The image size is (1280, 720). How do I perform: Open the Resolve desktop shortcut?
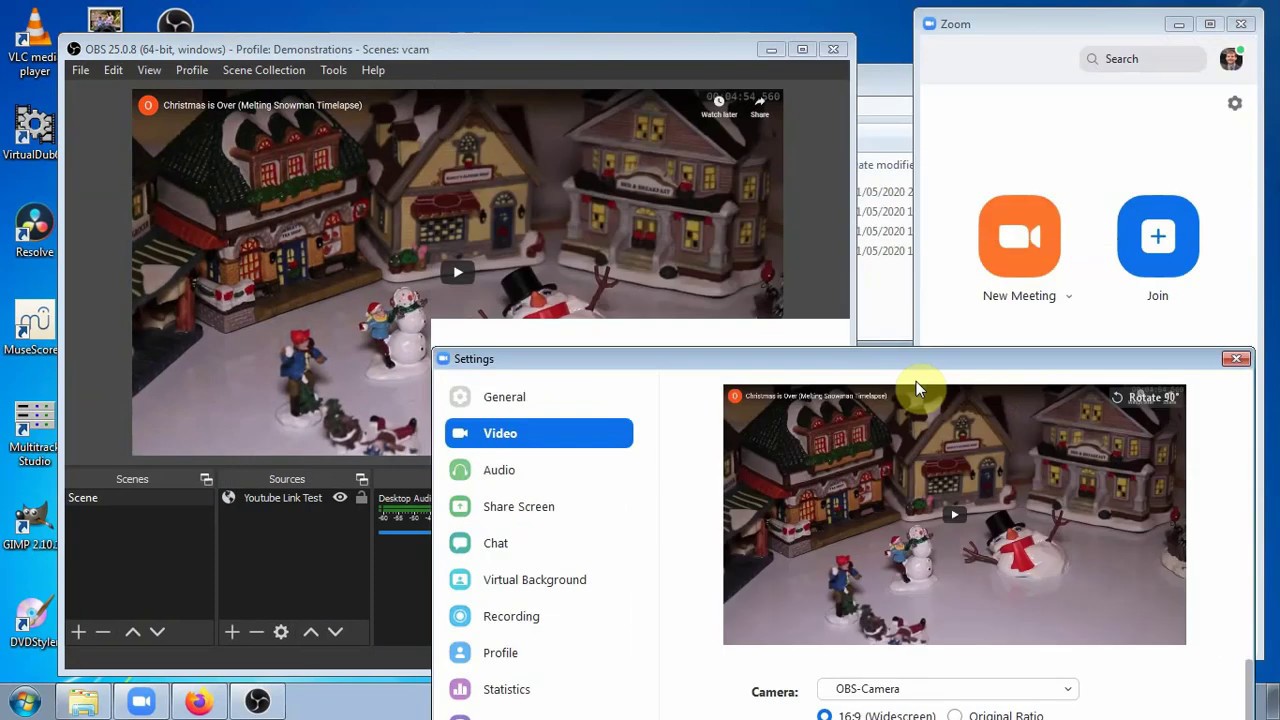(34, 232)
